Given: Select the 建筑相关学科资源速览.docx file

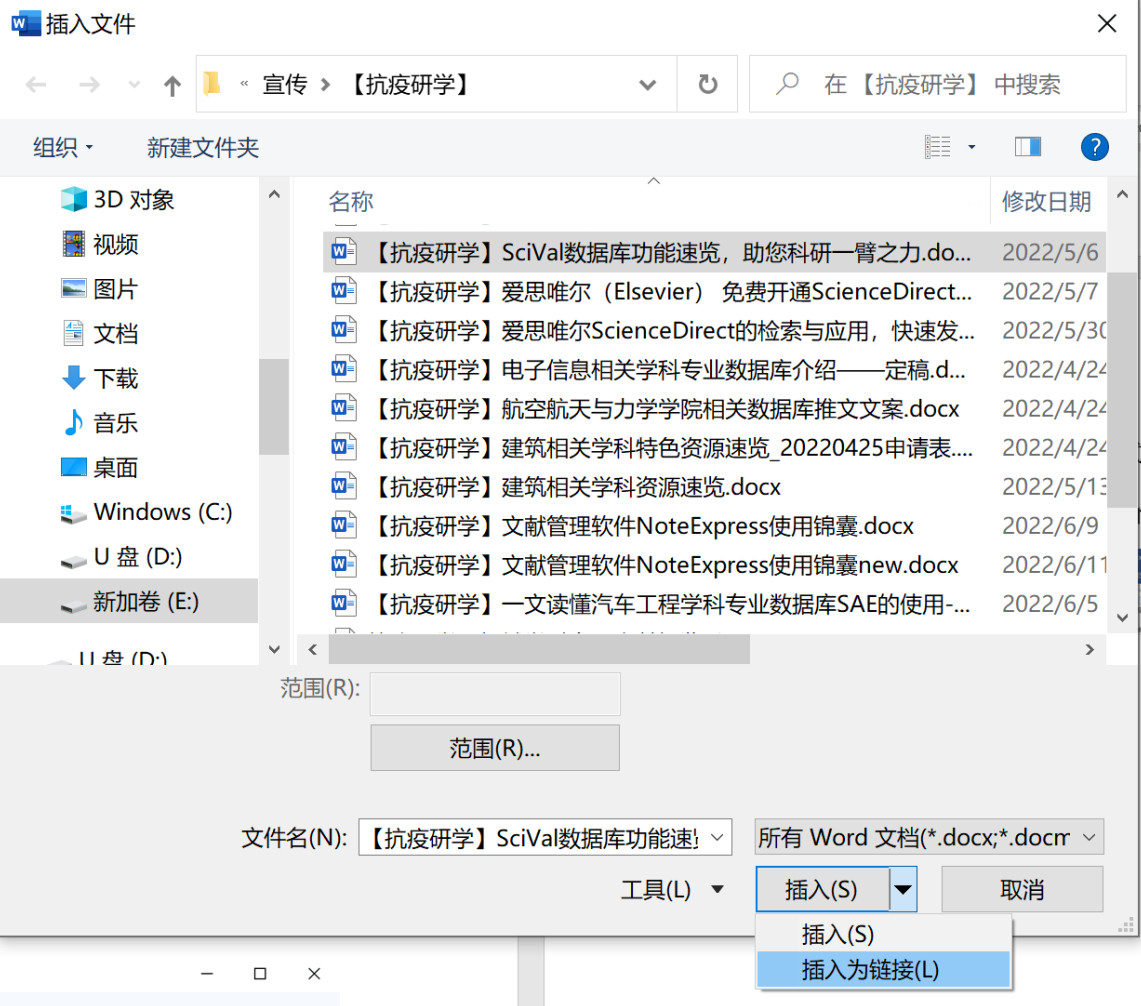Looking at the screenshot, I should pos(640,487).
